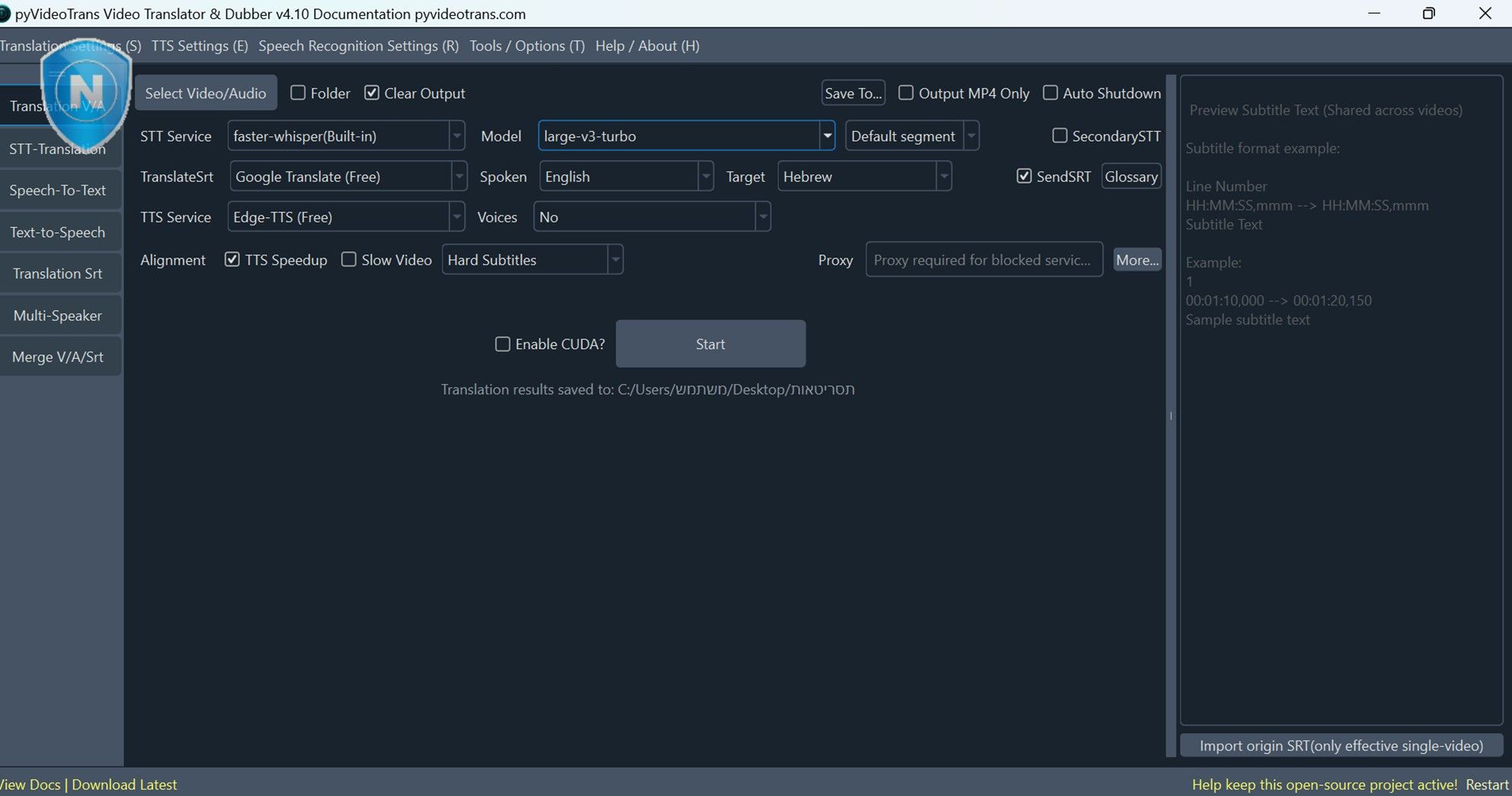
Task: Open Speech Recognition Settings (R) menu
Action: [x=359, y=46]
